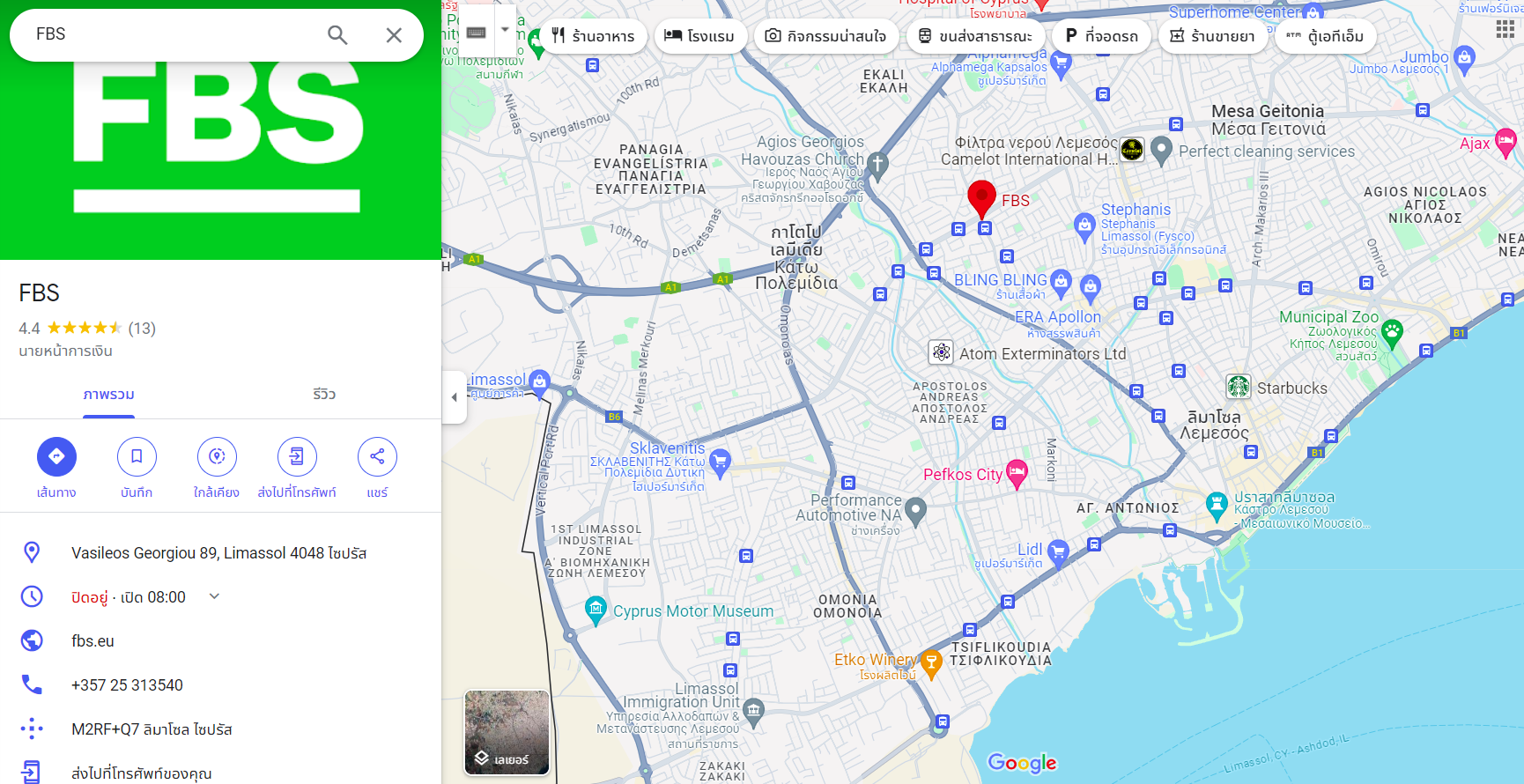Open the Google apps grid icon
The width and height of the screenshot is (1524, 784).
1505,30
